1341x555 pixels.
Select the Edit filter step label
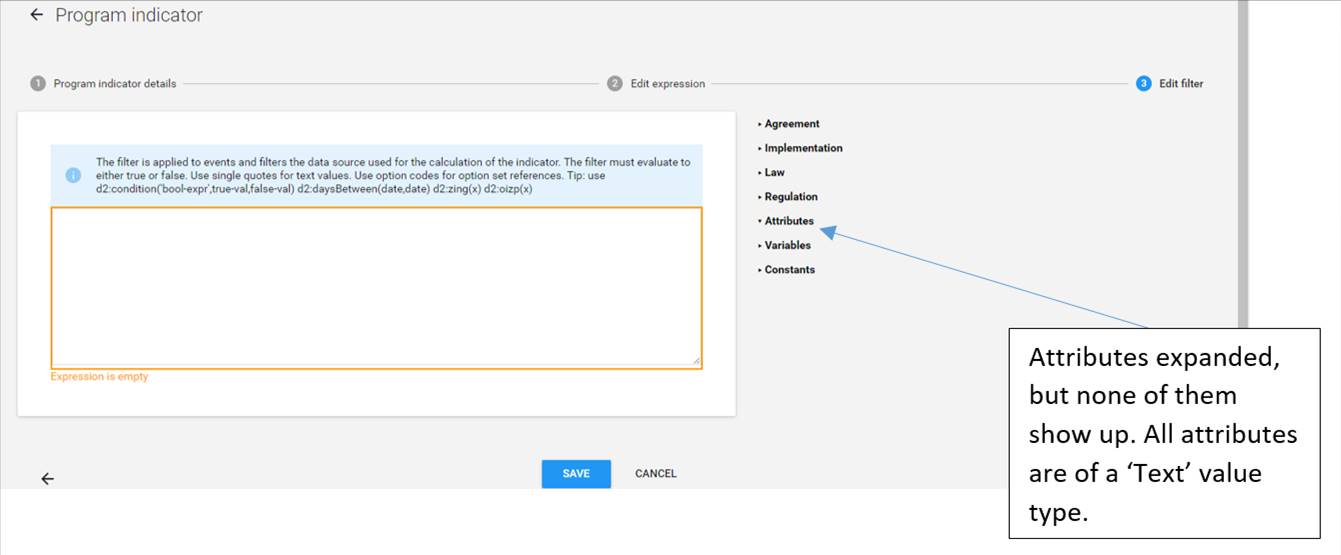click(x=1180, y=84)
